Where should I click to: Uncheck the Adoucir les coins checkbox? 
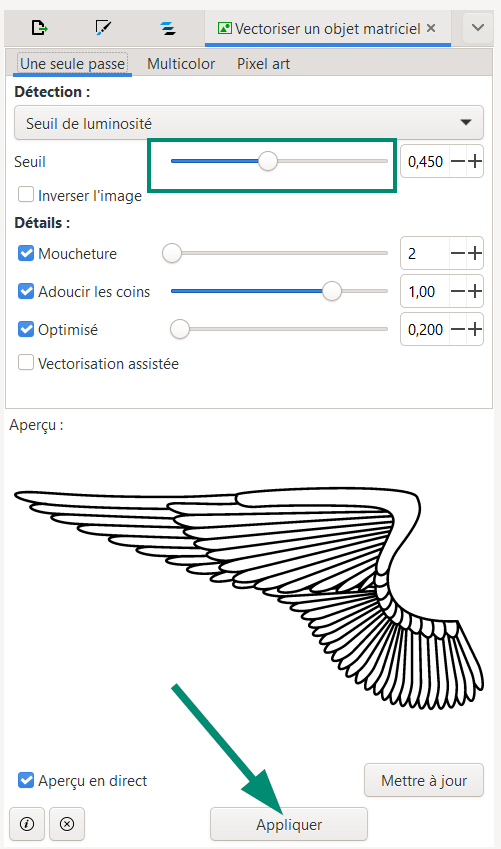26,291
